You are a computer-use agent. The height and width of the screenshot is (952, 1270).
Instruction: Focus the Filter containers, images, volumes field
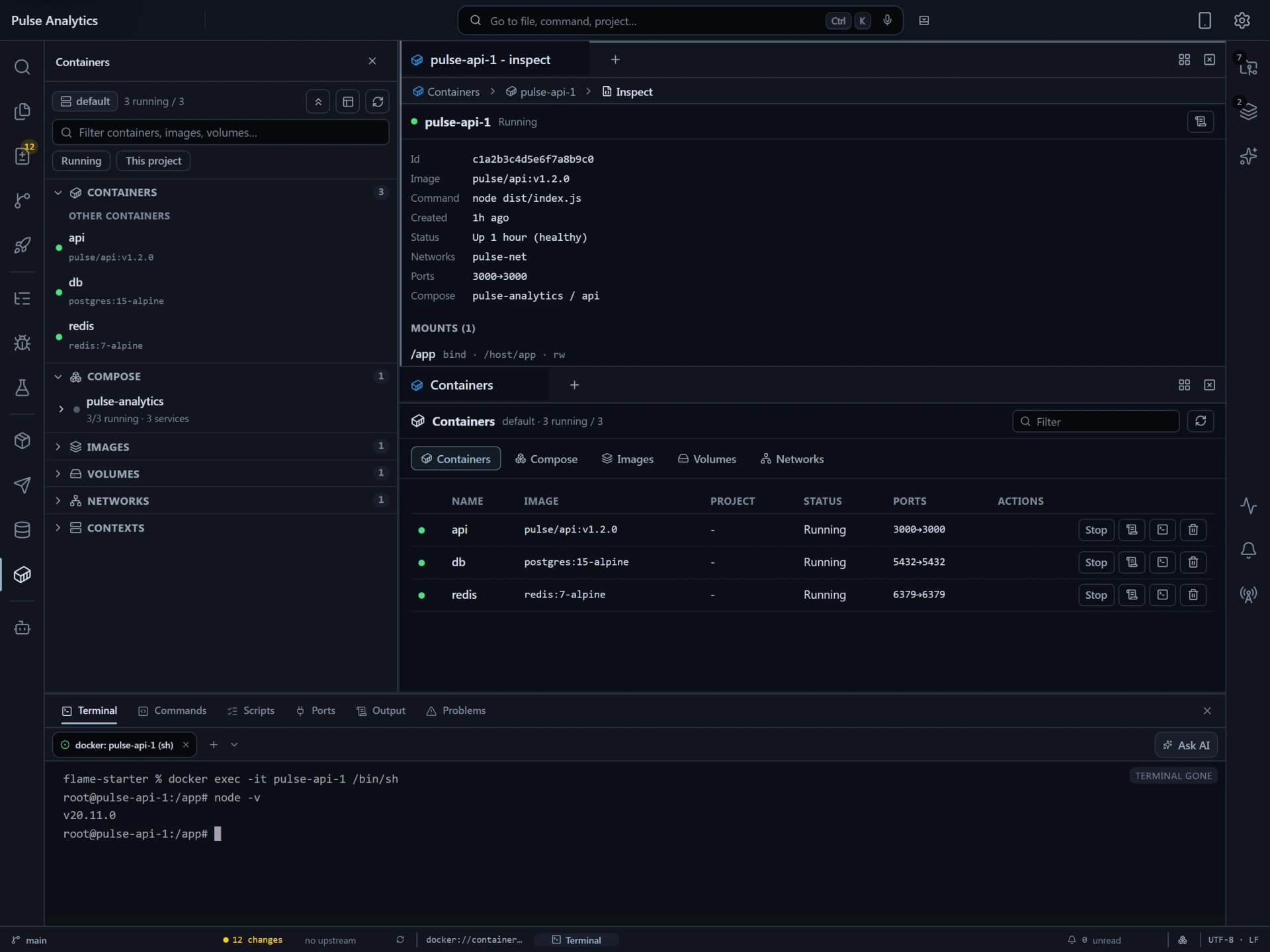pos(220,132)
